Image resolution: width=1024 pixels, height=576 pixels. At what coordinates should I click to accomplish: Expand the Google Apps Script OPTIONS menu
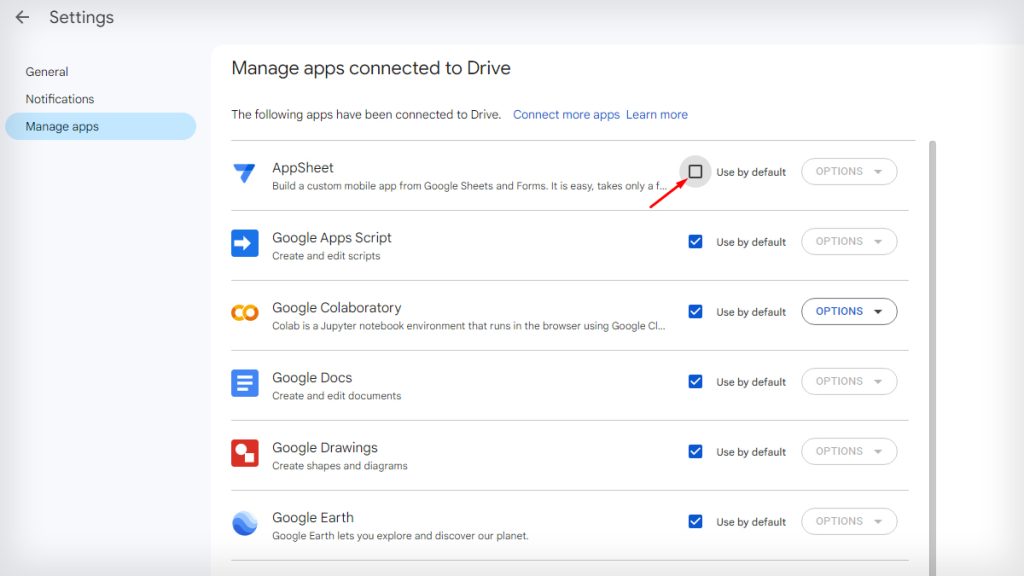[848, 241]
